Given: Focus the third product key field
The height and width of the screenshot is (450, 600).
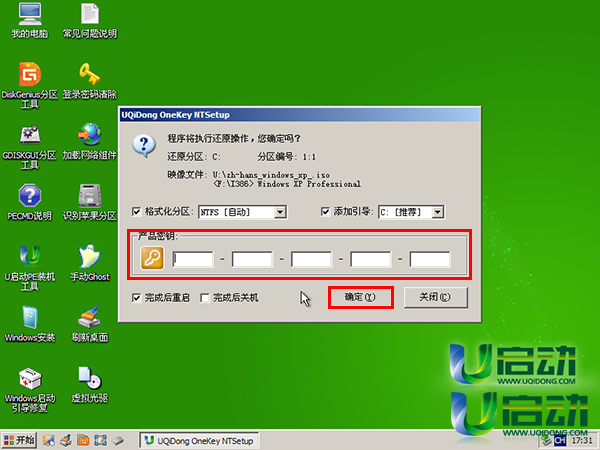Looking at the screenshot, I should pyautogui.click(x=311, y=259).
